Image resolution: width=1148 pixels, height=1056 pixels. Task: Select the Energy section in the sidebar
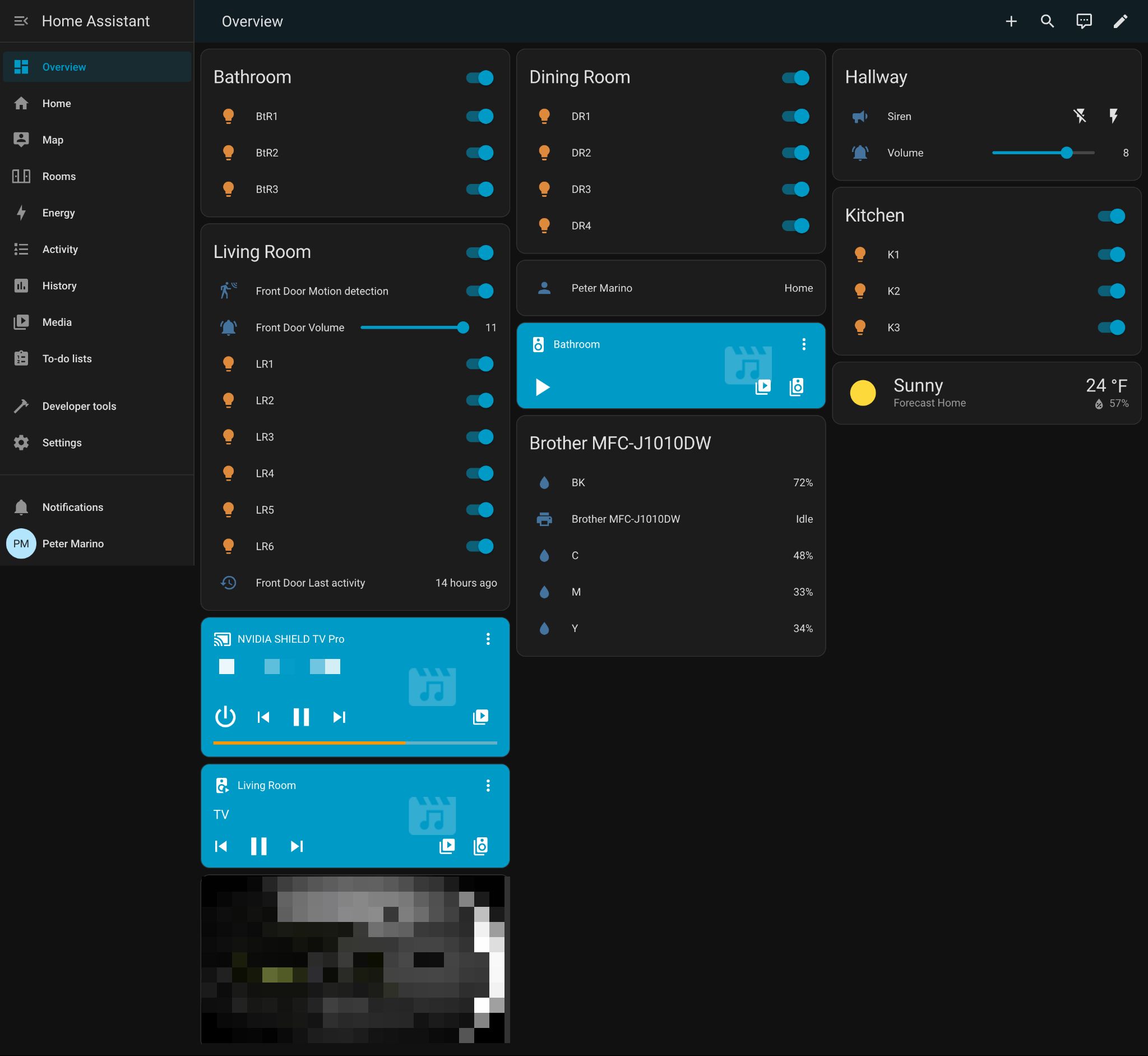(58, 212)
